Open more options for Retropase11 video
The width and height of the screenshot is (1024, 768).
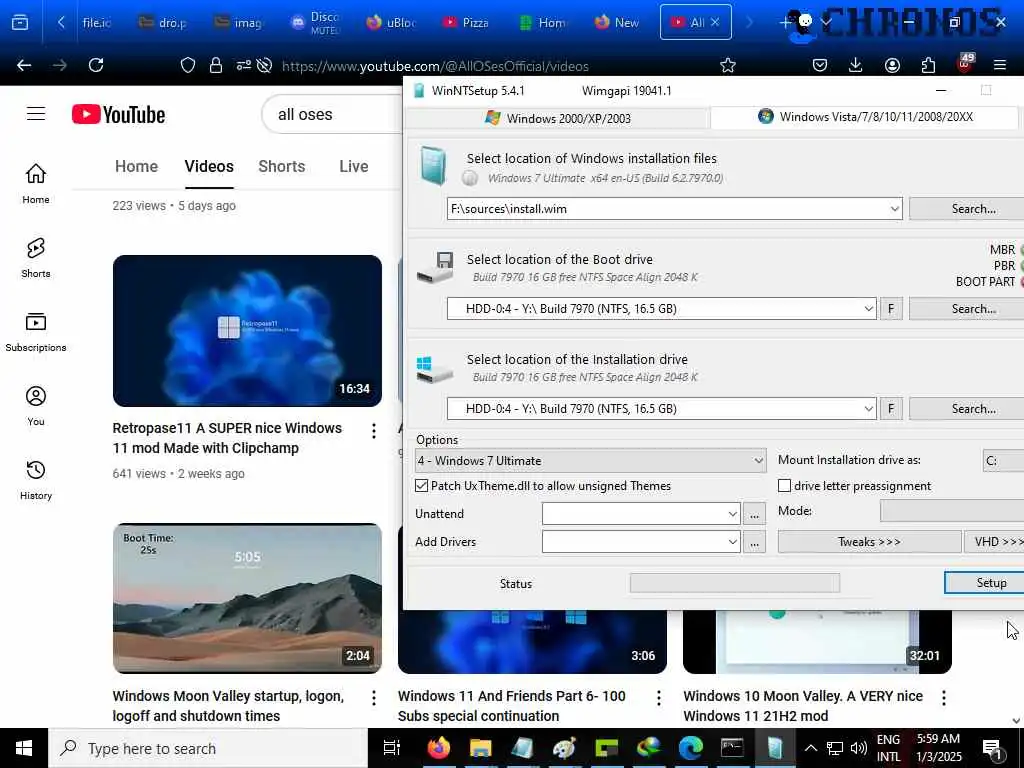(374, 431)
